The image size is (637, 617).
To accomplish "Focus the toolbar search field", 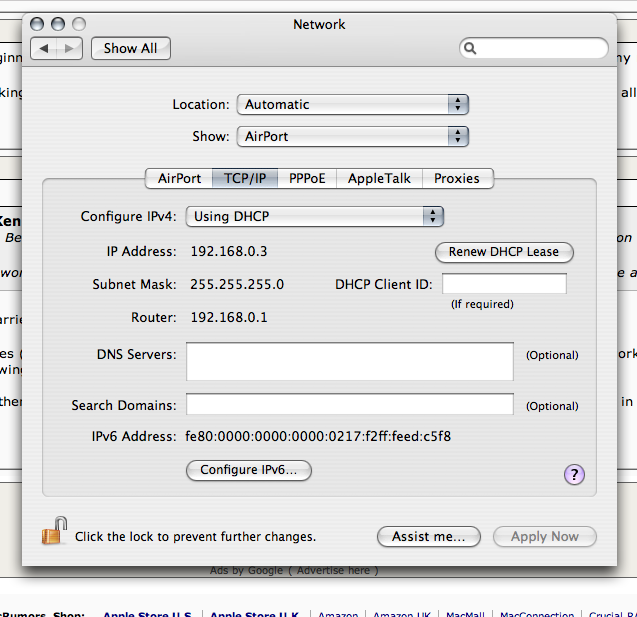I will pos(533,48).
